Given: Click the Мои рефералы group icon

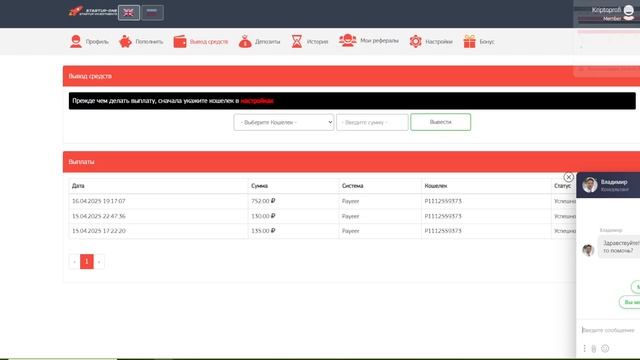Looking at the screenshot, I should [x=347, y=40].
